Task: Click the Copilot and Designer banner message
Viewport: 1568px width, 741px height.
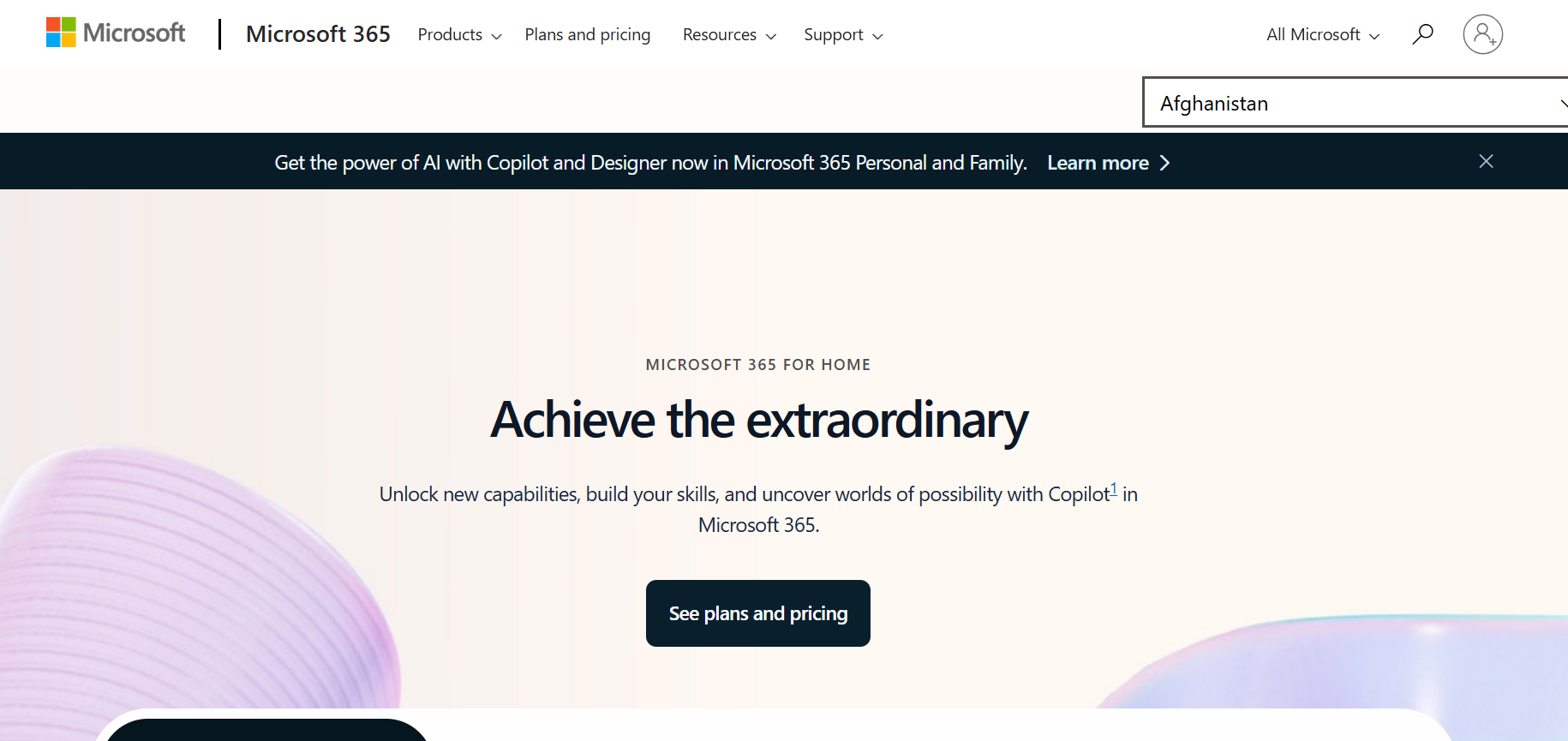Action: tap(650, 163)
